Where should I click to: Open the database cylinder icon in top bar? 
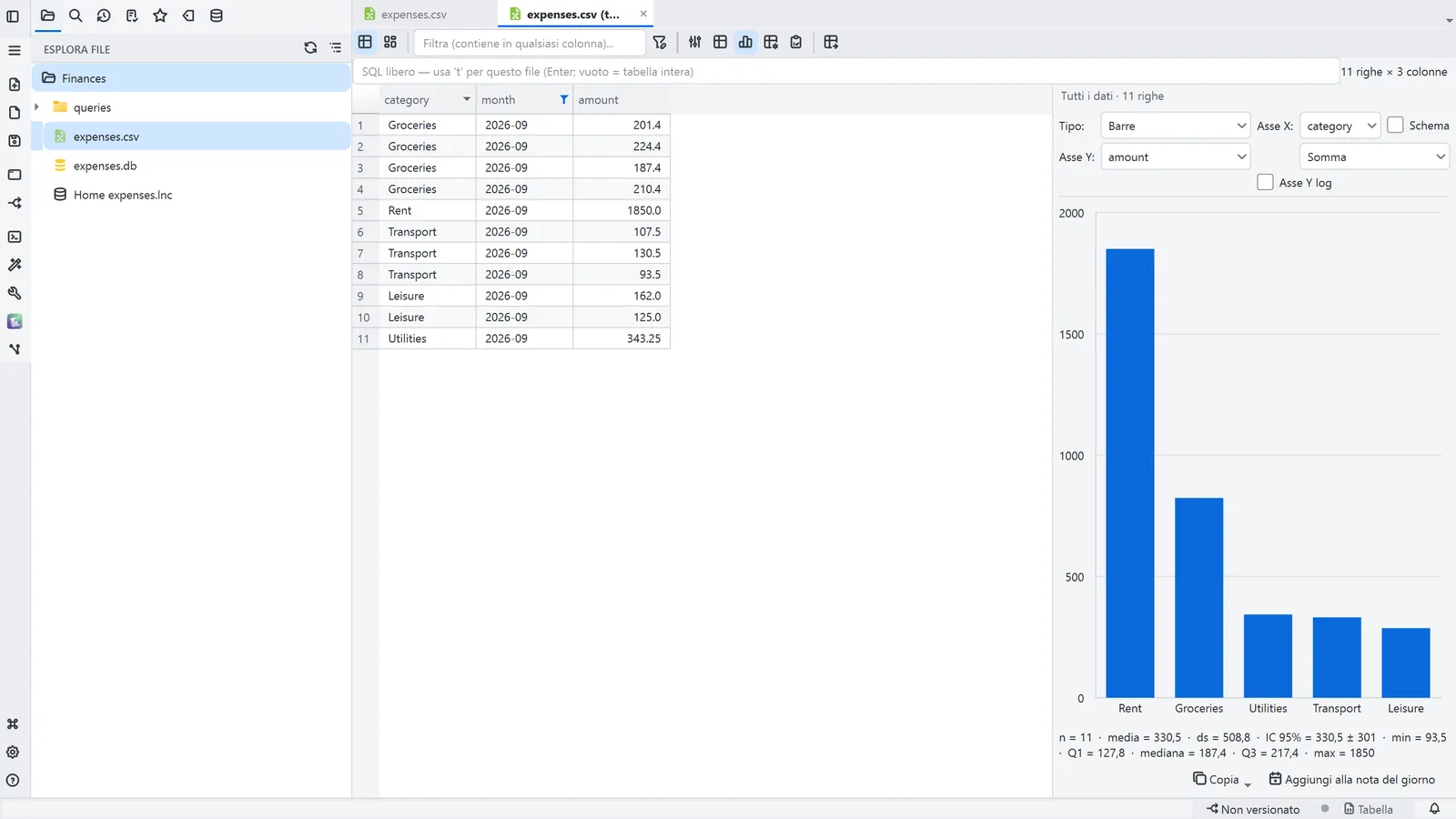[217, 15]
